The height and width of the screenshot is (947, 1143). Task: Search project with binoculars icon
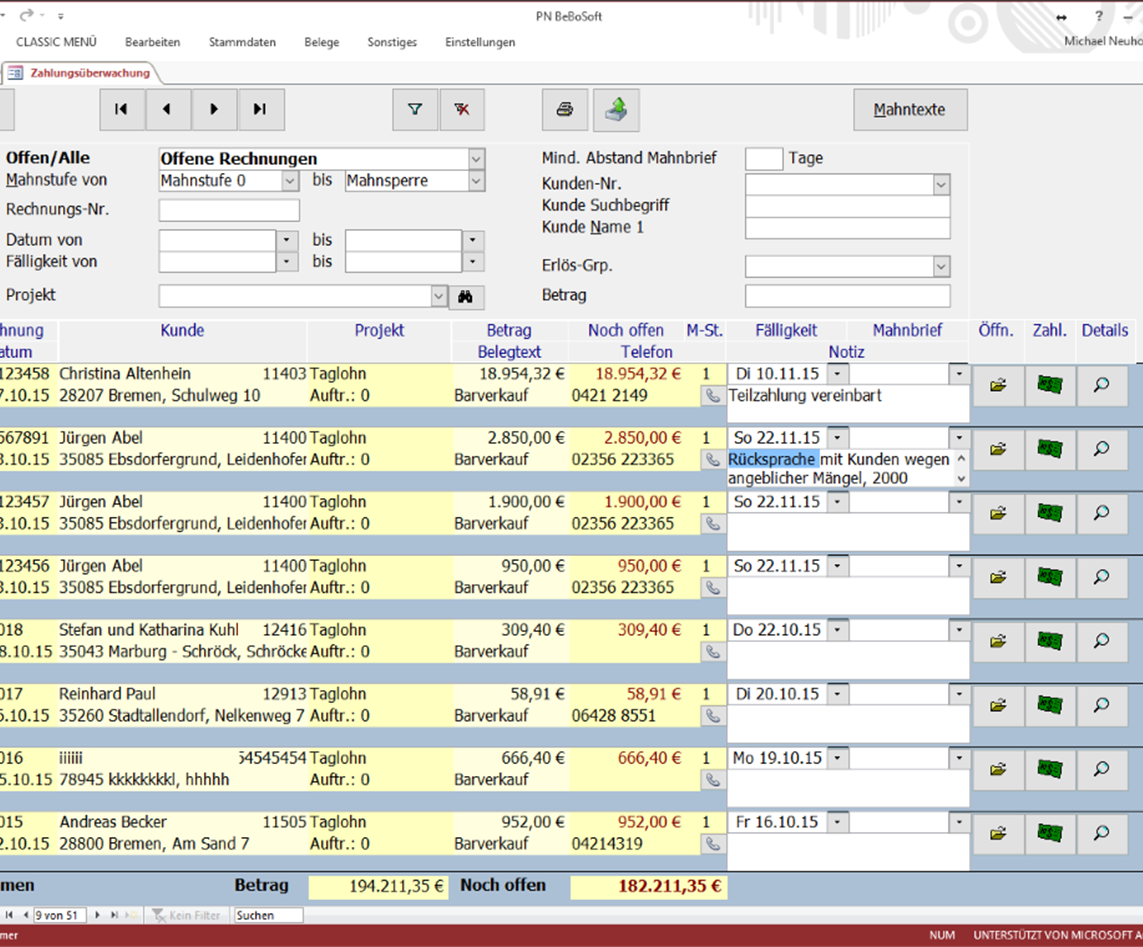(466, 296)
